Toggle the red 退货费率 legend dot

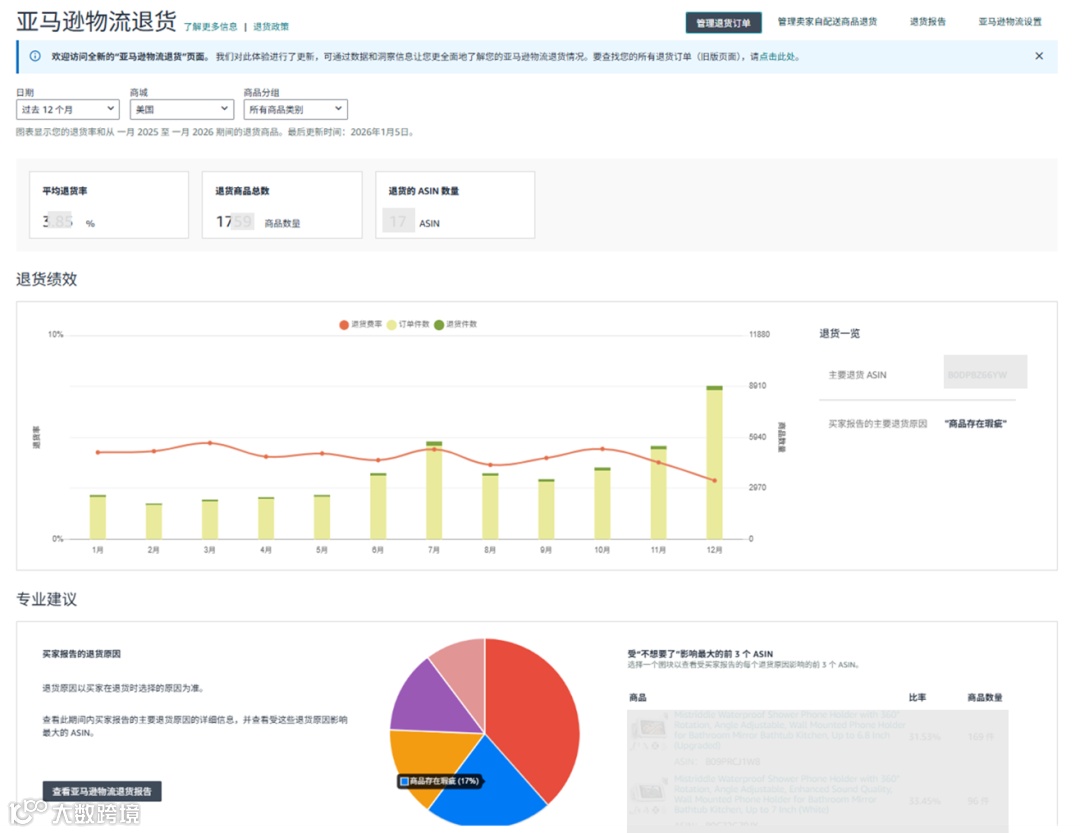coord(344,325)
